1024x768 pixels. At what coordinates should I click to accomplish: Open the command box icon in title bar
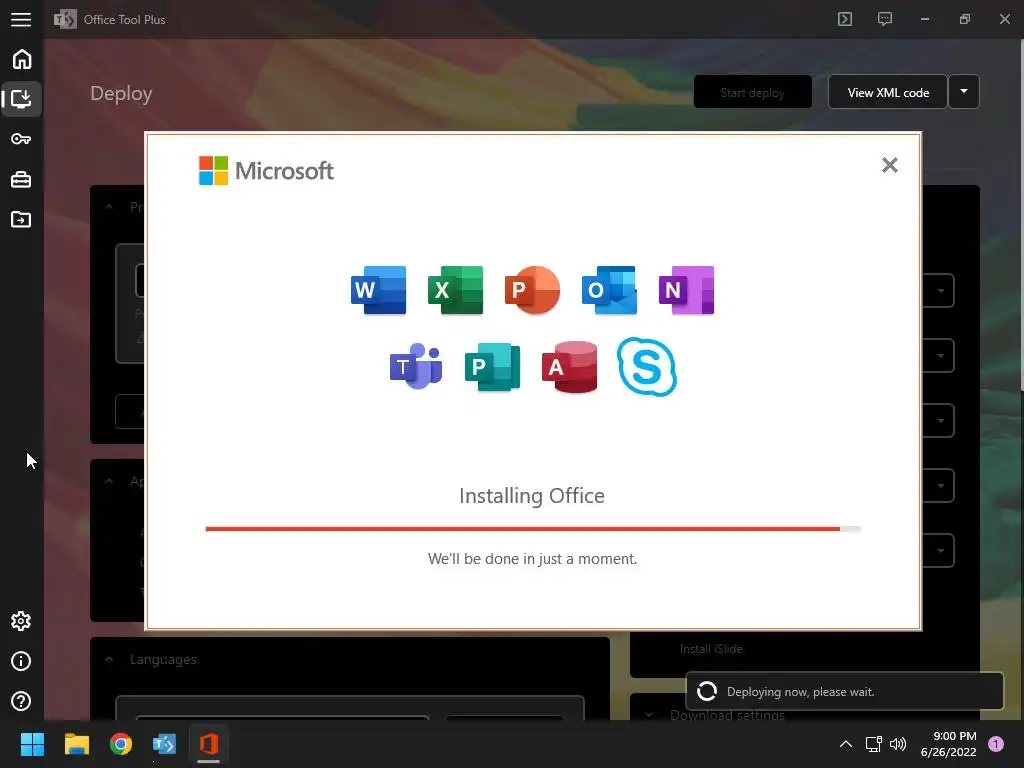(844, 19)
